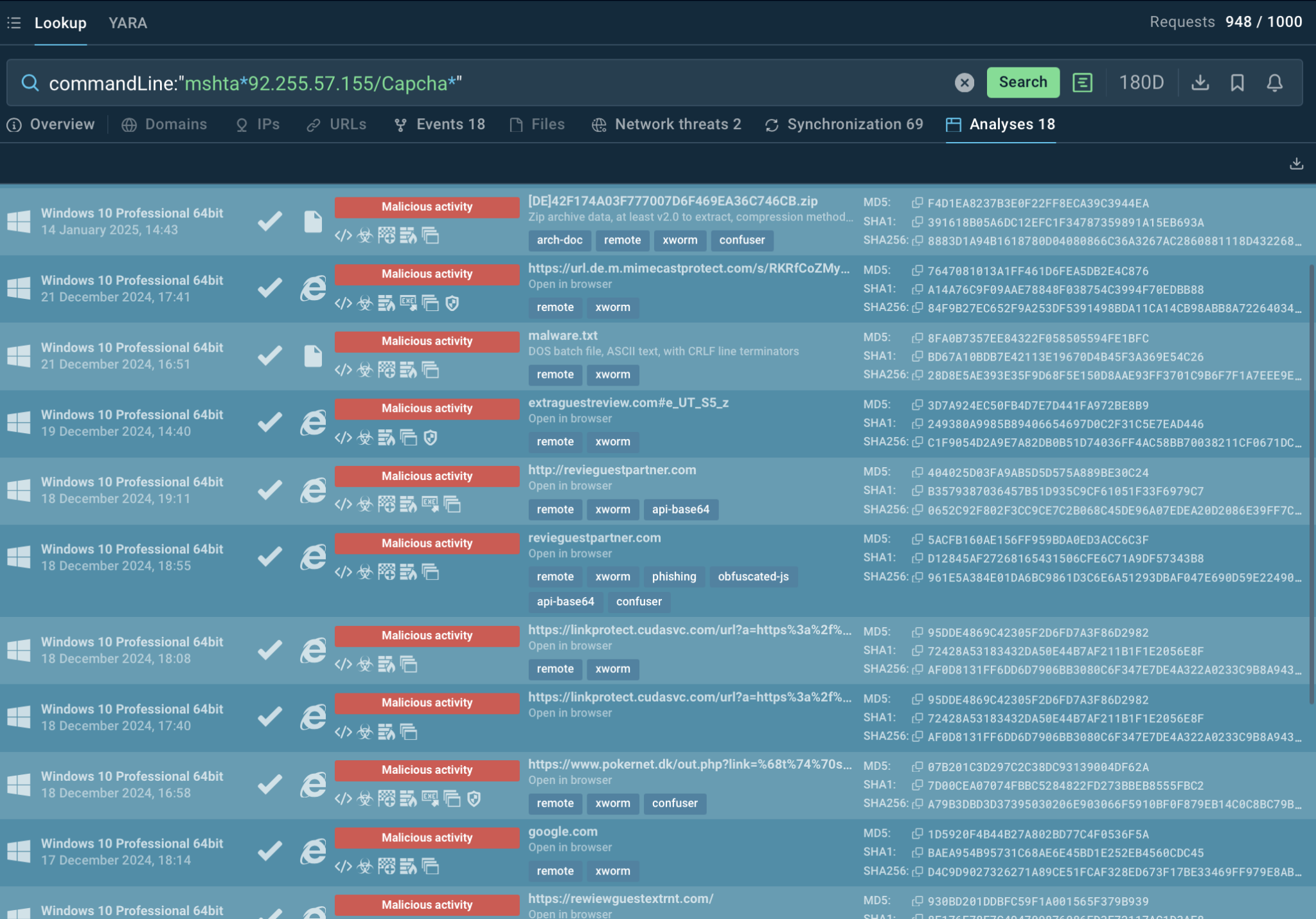Click the obfuscated-js tag
Screen dimensions: 1316x919
click(x=753, y=576)
